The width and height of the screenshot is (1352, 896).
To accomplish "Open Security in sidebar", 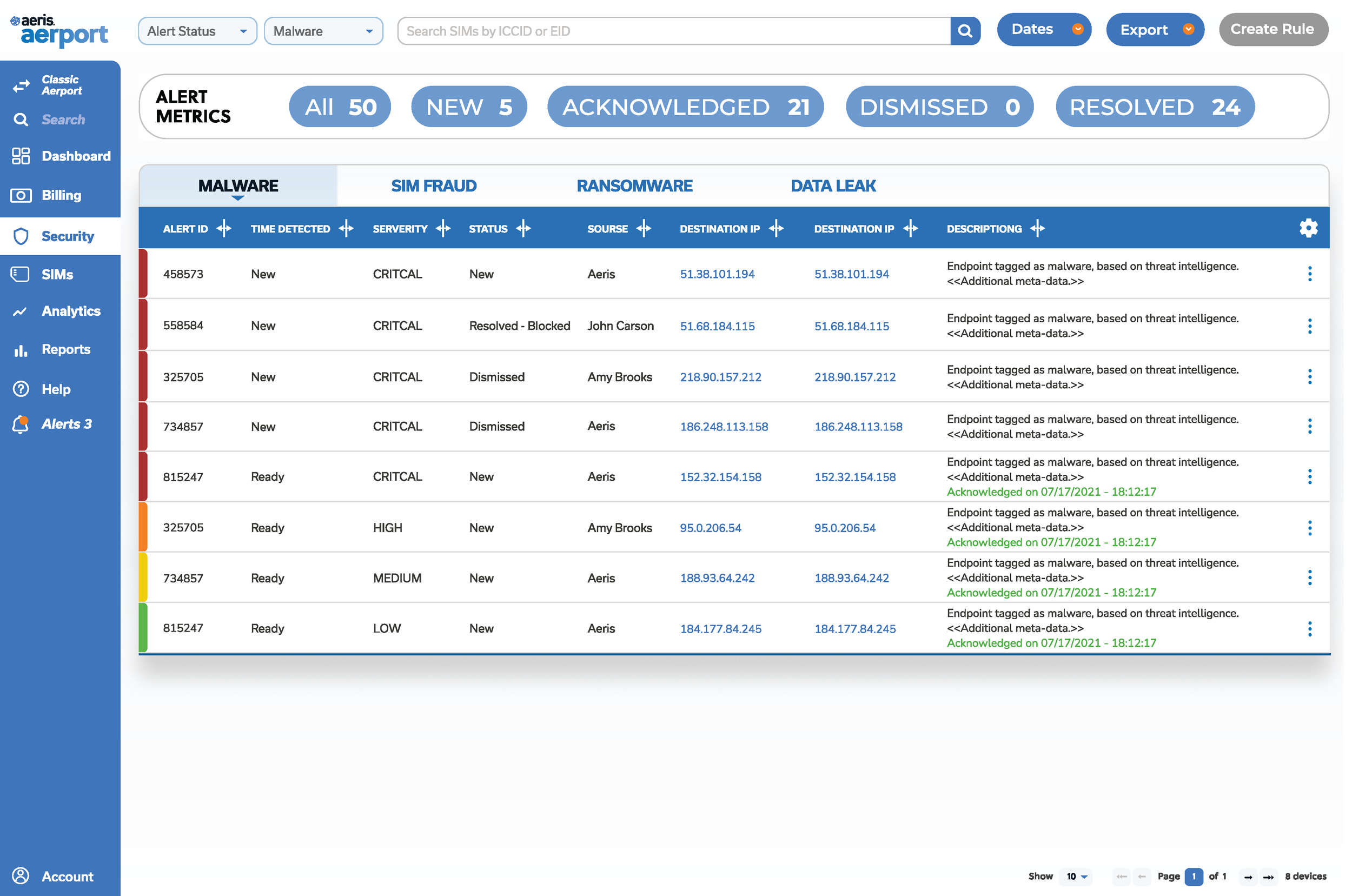I will (60, 236).
